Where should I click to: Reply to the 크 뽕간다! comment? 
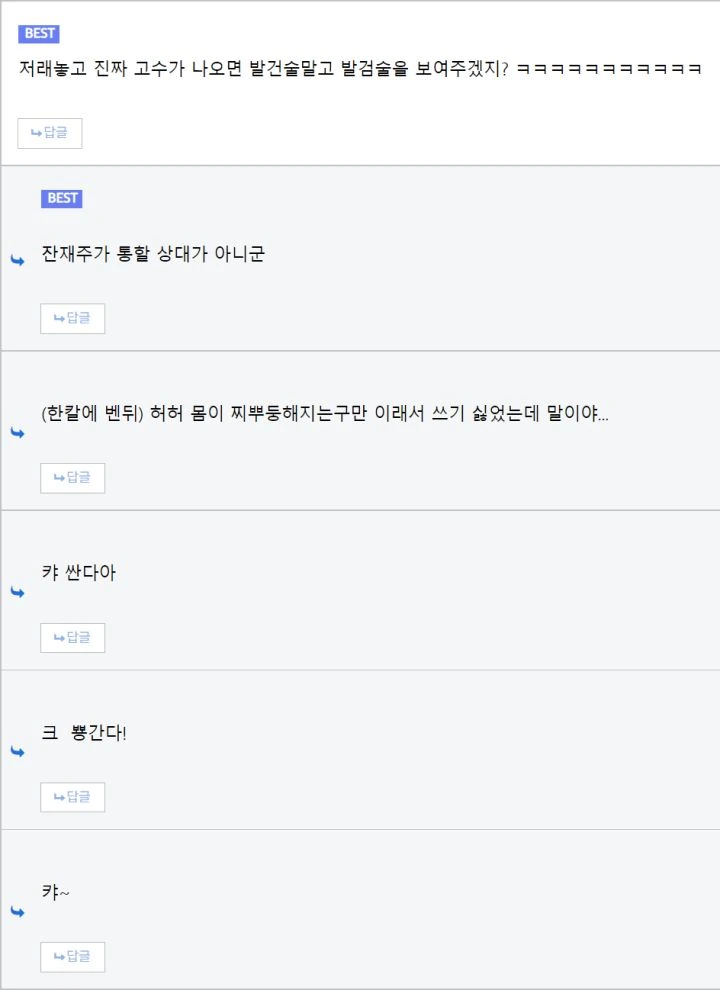click(x=73, y=797)
